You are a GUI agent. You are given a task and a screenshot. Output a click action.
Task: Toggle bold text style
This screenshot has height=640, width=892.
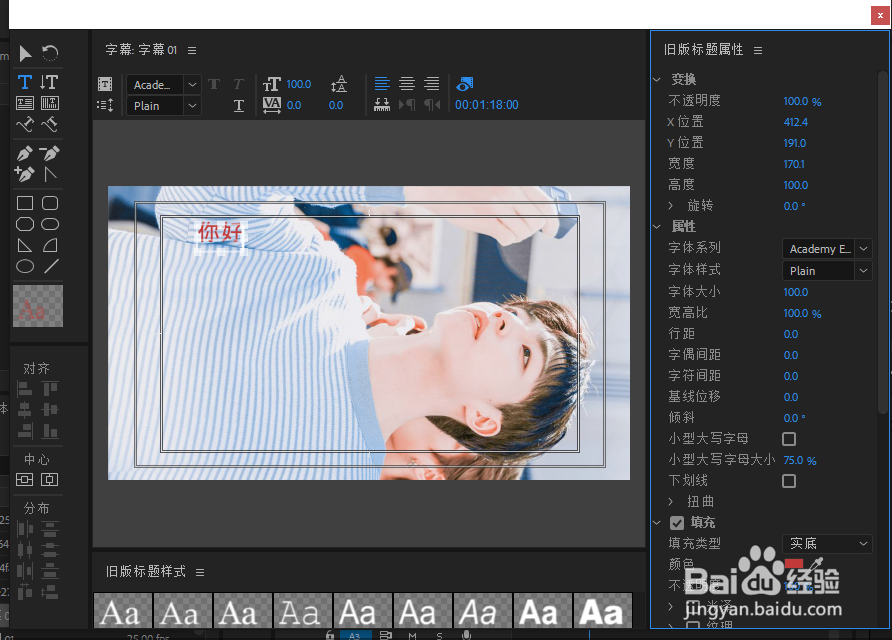coord(214,84)
